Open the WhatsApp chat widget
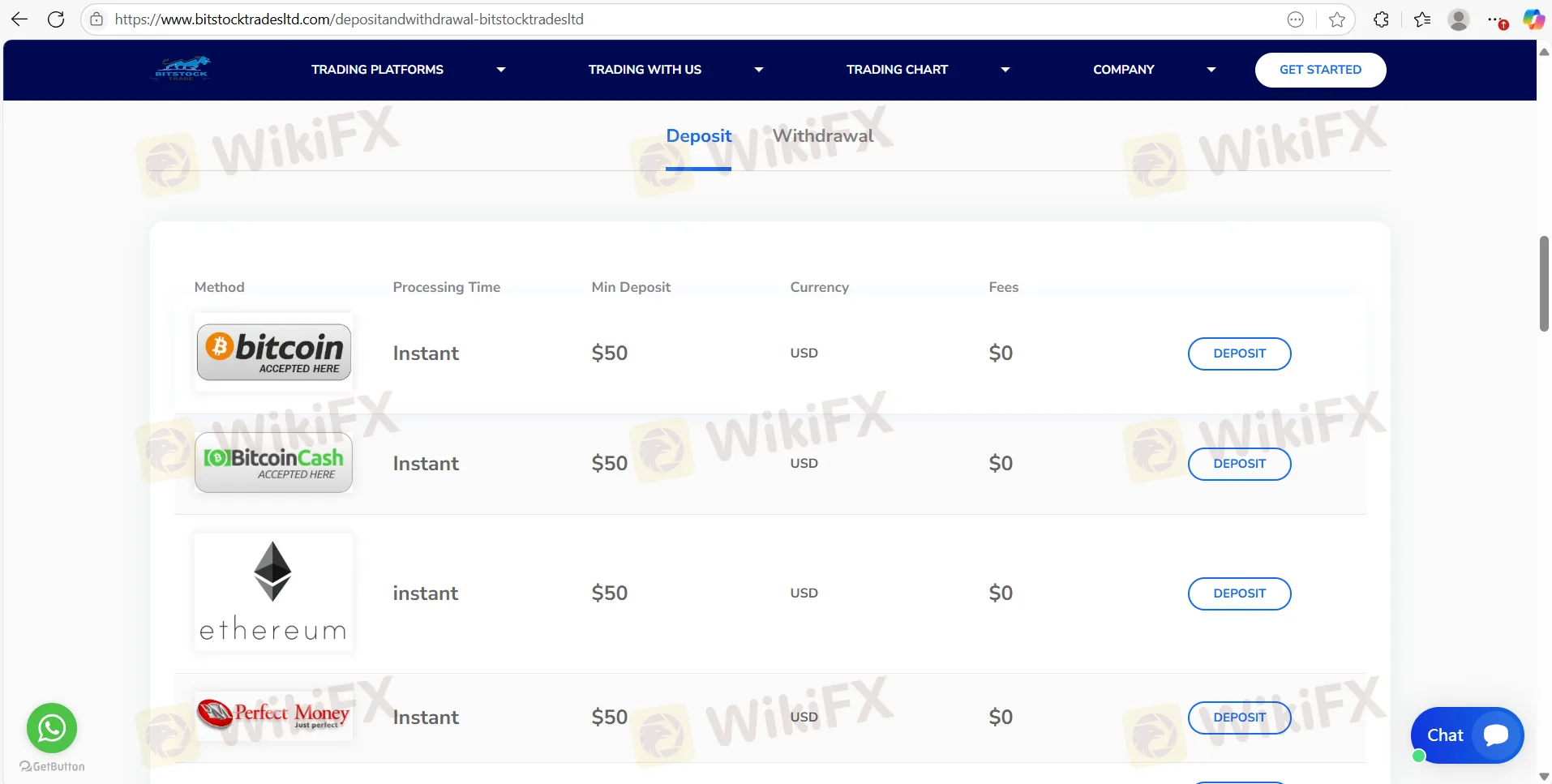Viewport: 1552px width, 784px height. (x=51, y=728)
